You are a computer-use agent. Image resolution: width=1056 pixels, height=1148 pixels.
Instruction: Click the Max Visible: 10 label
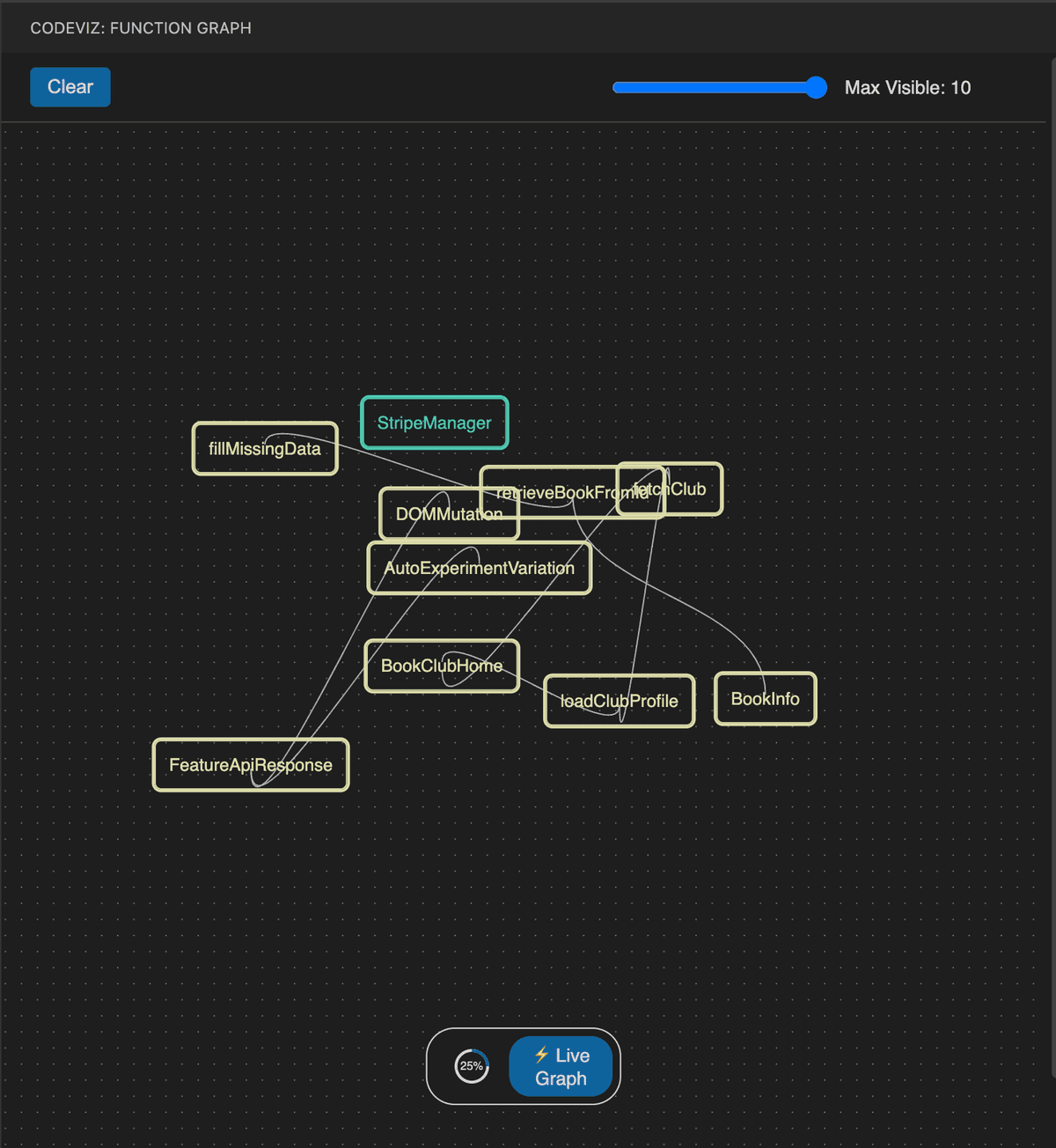coord(907,87)
